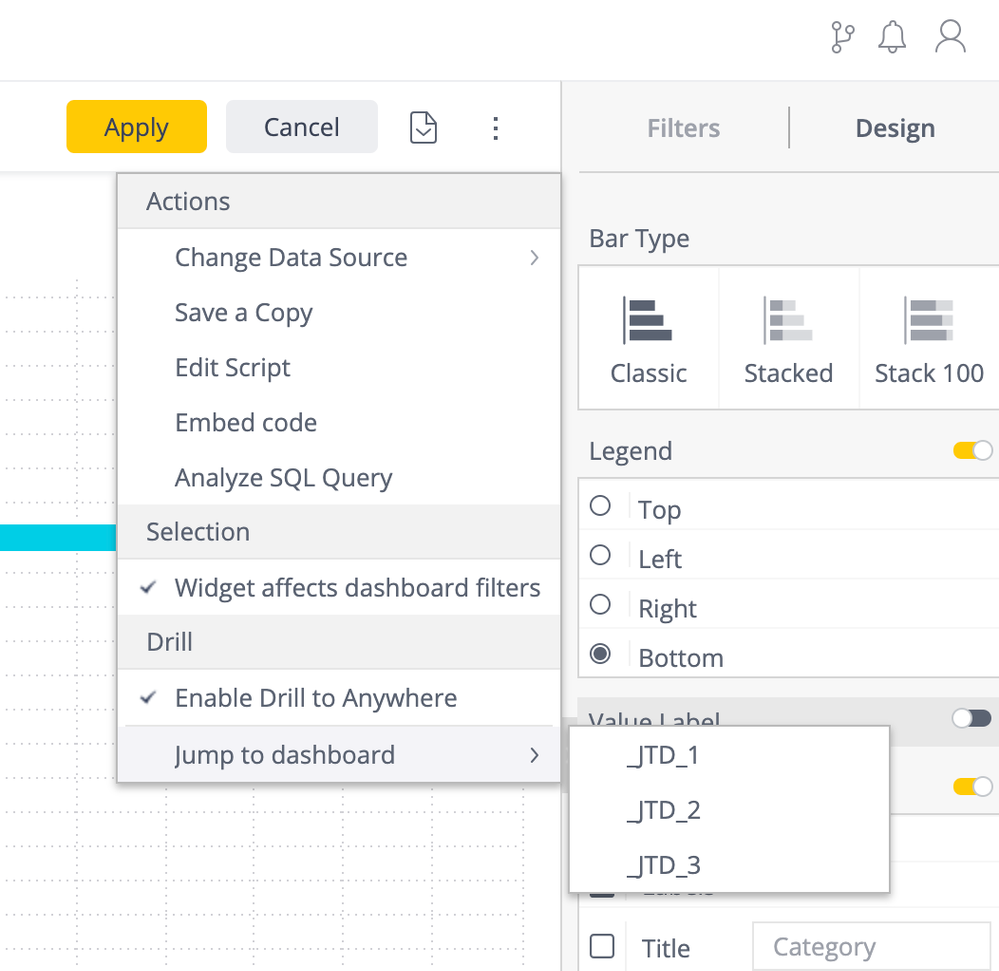
Task: Select the Classic bar type
Action: 649,337
